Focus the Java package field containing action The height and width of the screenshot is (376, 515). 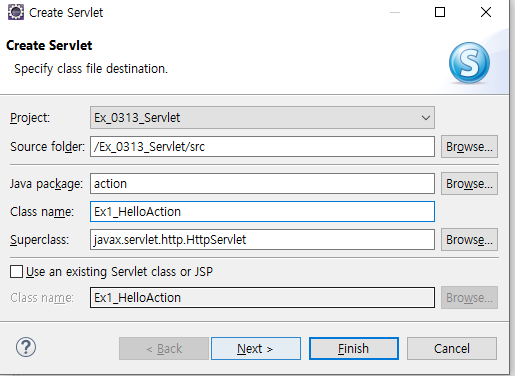click(x=262, y=184)
